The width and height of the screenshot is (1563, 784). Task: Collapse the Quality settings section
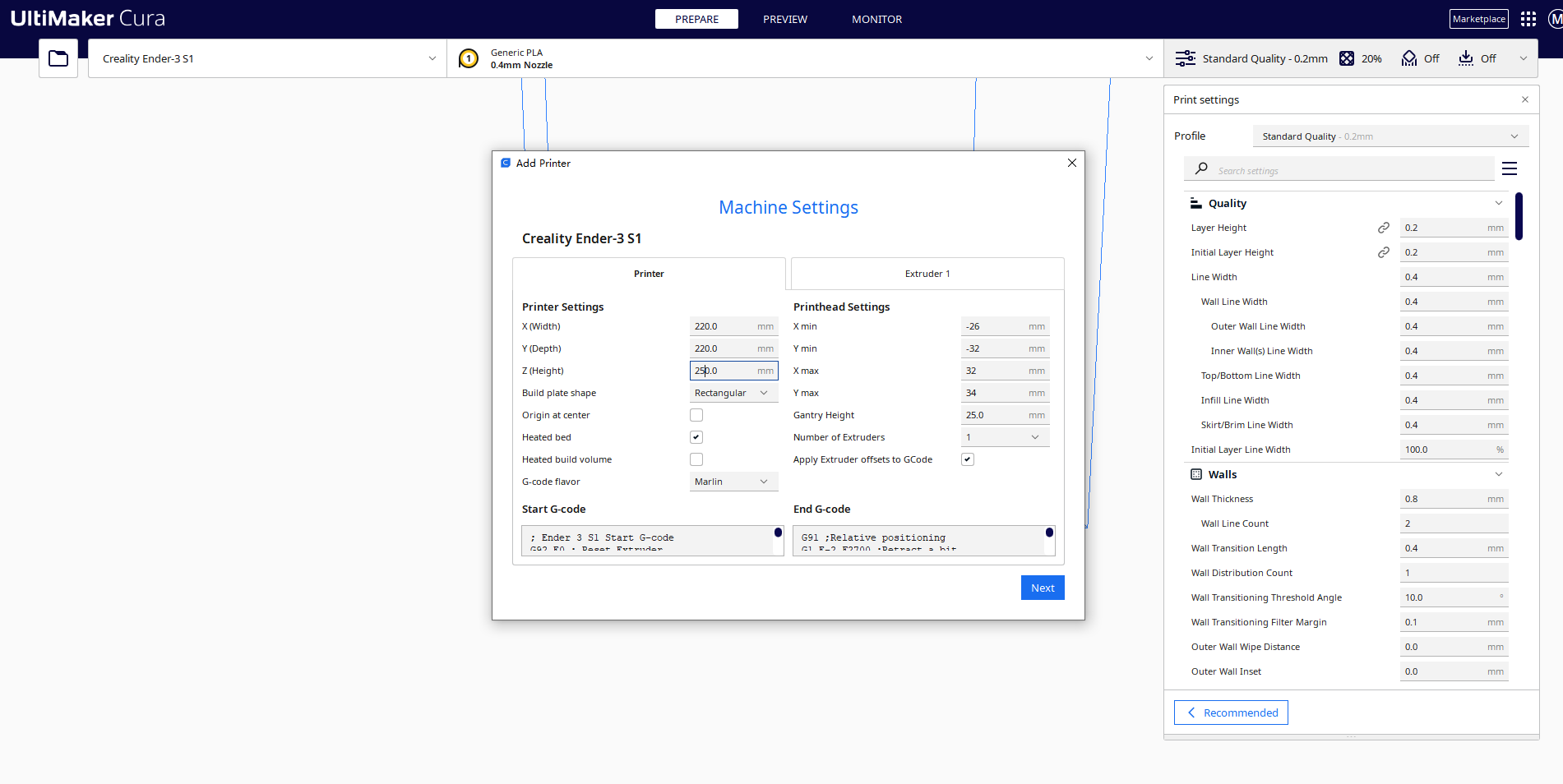pyautogui.click(x=1499, y=203)
